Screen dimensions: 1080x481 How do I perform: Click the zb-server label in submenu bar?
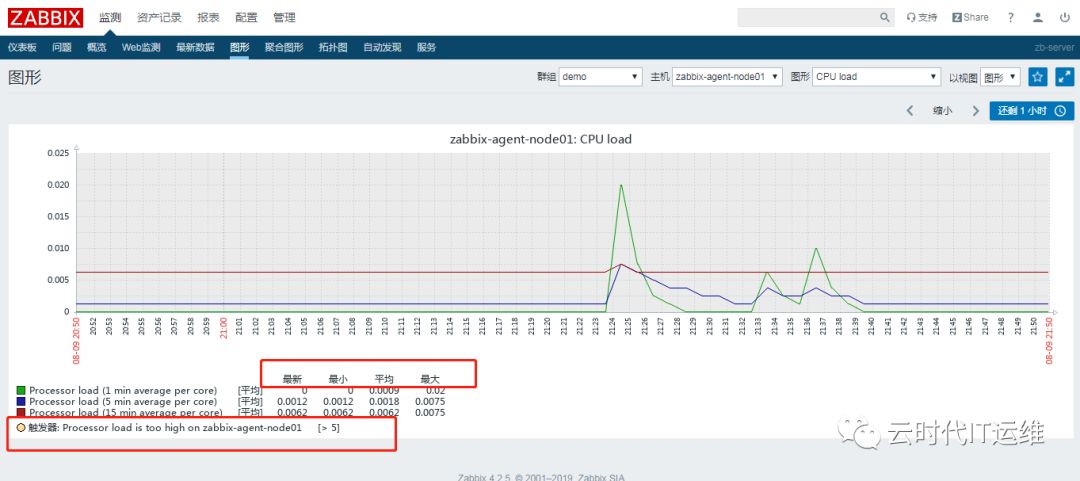click(x=1055, y=48)
